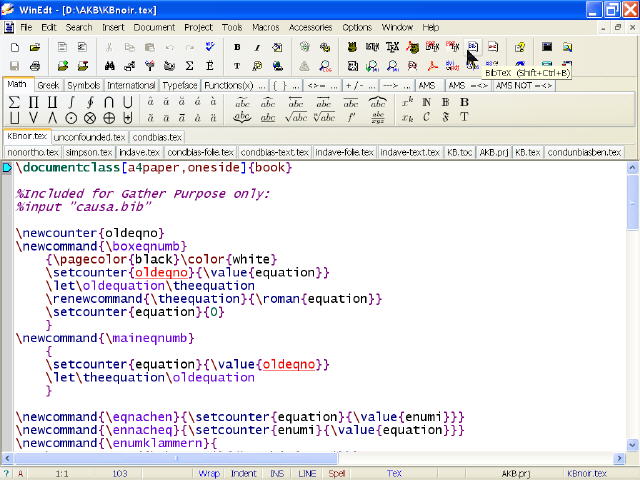Switch to the unconfounded.tex document tab
This screenshot has height=480, width=640.
90,137
